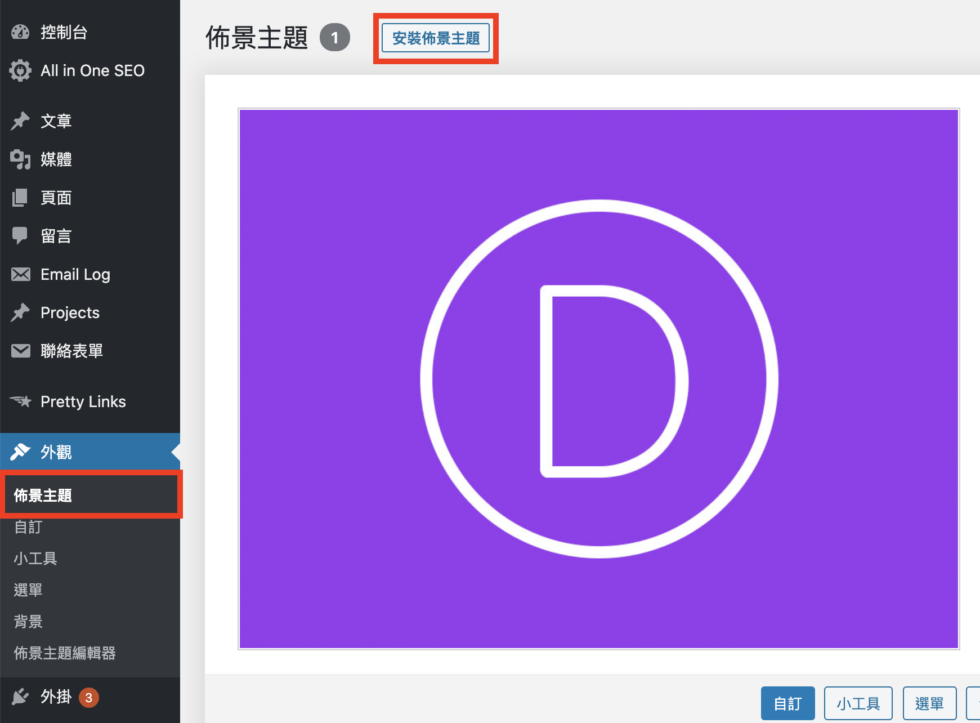Click the 小工具 button under the theme
Image resolution: width=980 pixels, height=723 pixels.
click(858, 704)
